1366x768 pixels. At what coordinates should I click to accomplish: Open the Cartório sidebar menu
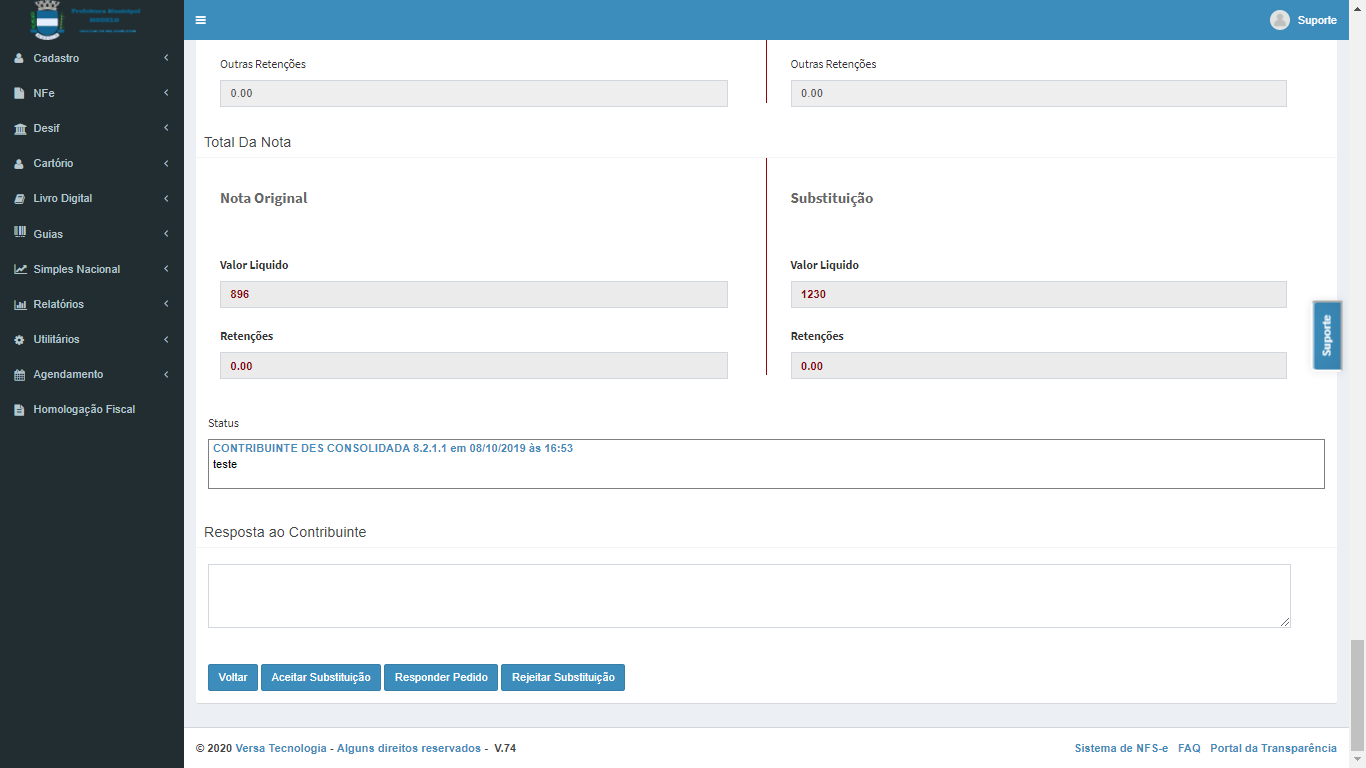(53, 164)
